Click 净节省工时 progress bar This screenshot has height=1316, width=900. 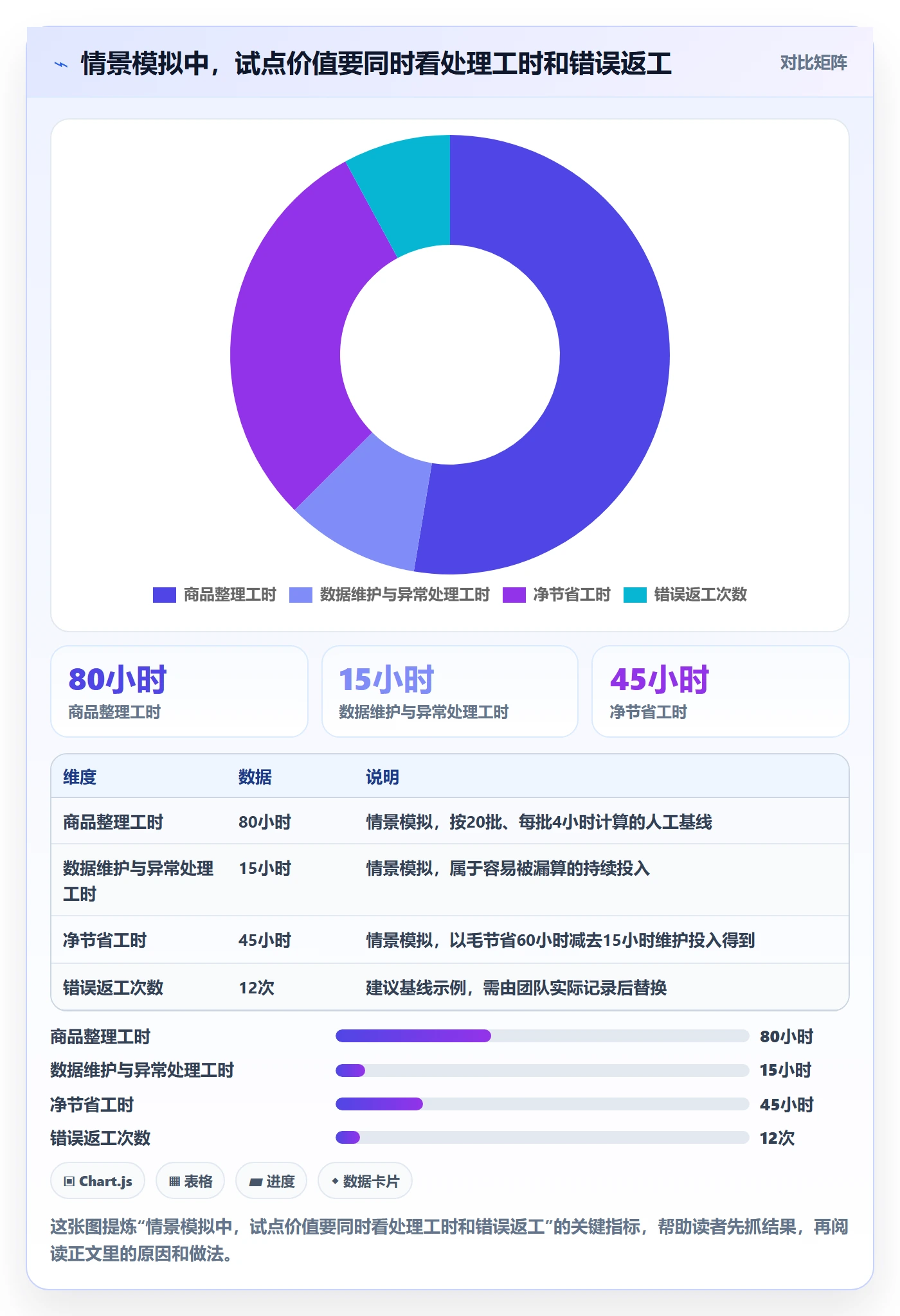(543, 1104)
